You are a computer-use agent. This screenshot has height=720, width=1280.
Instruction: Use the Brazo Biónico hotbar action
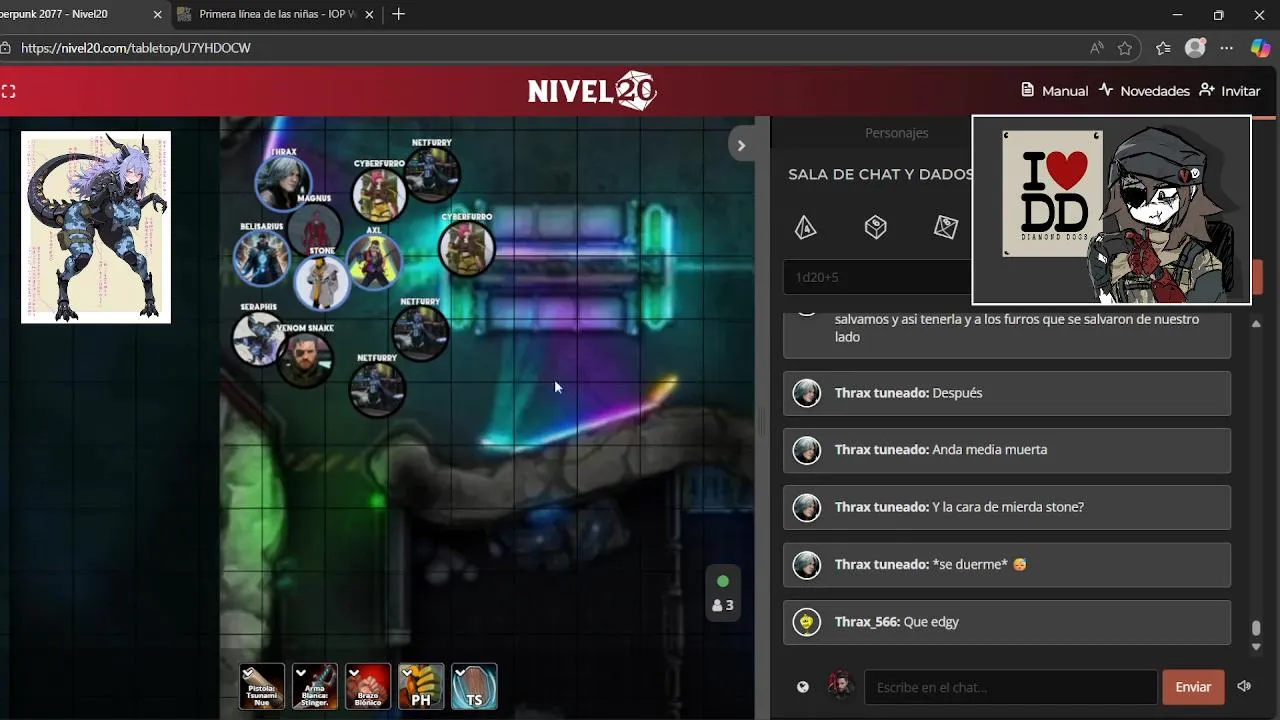tap(368, 687)
